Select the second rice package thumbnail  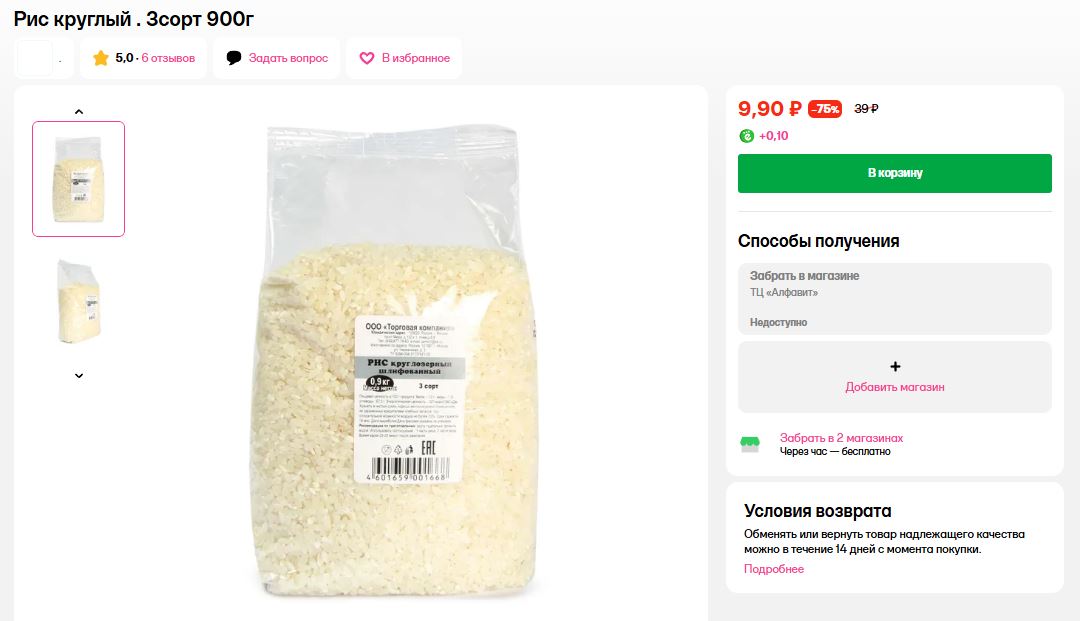click(78, 301)
